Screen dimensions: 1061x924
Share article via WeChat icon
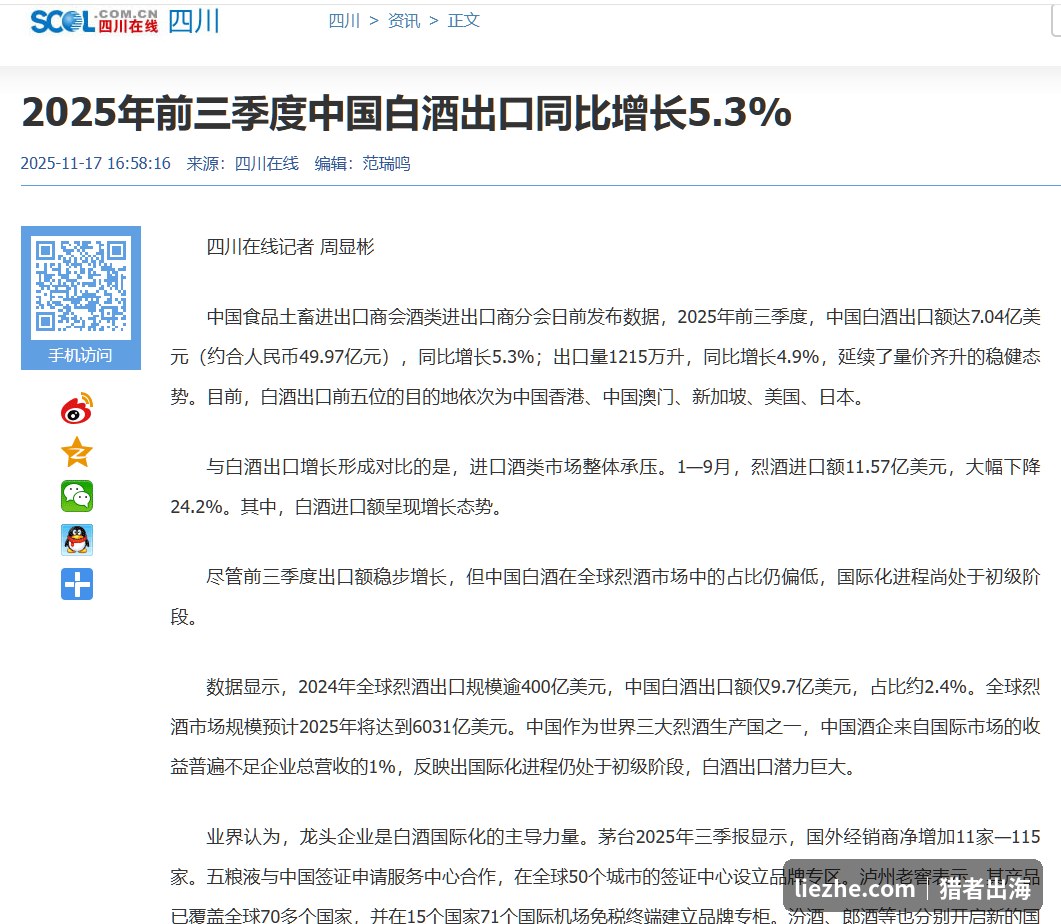point(76,496)
